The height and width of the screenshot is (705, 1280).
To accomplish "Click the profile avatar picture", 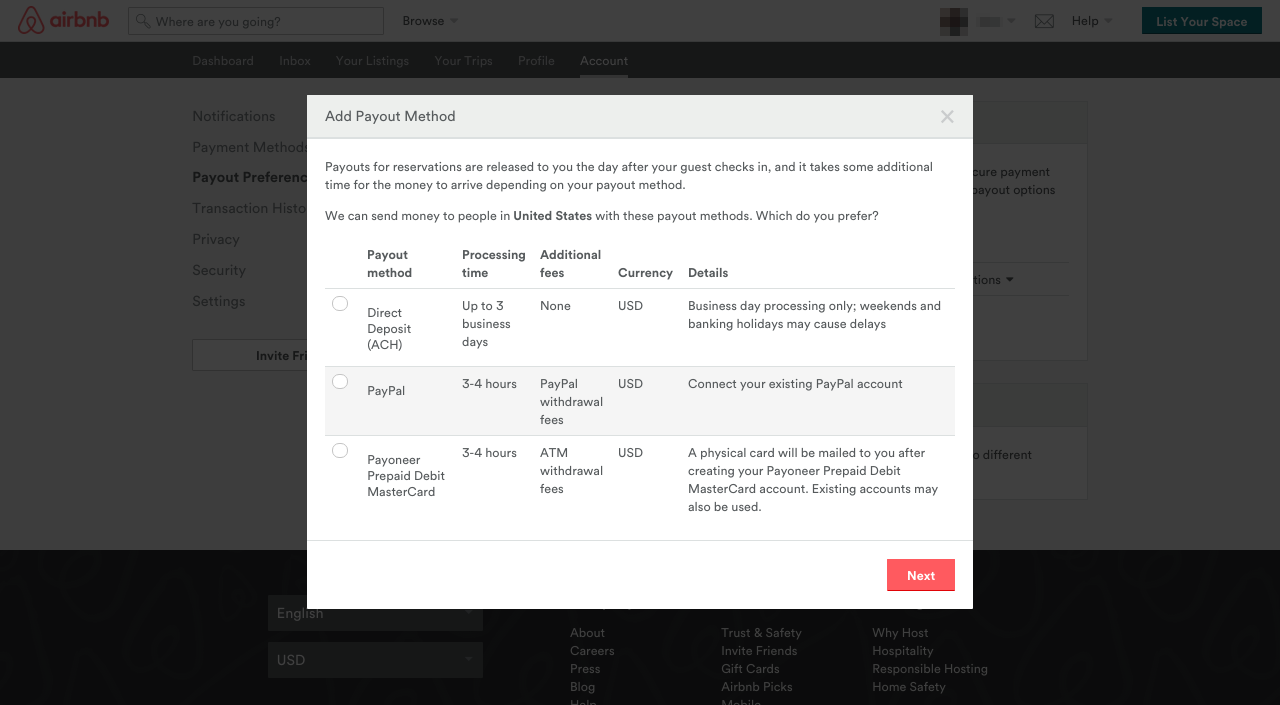I will [x=954, y=21].
